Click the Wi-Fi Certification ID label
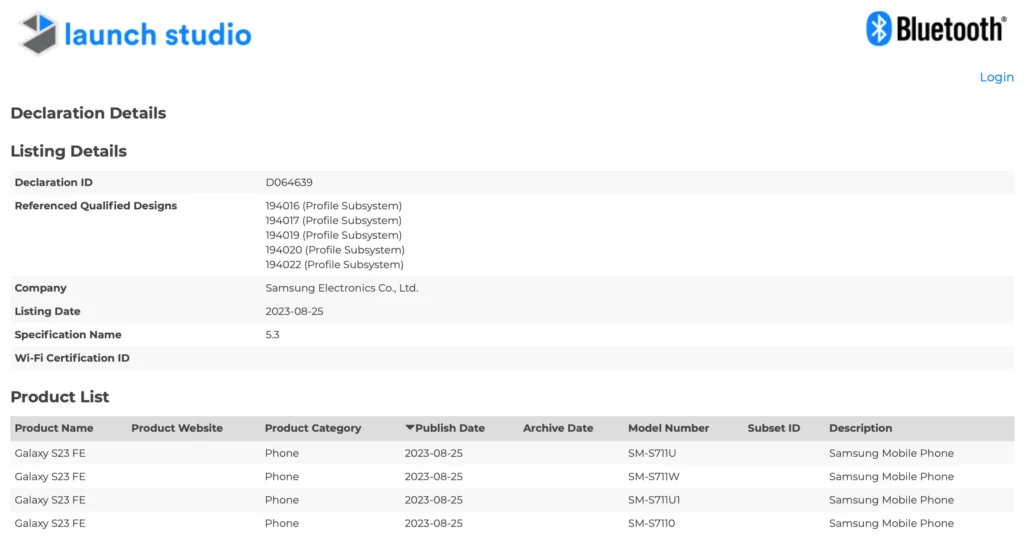Image resolution: width=1024 pixels, height=552 pixels. point(72,358)
